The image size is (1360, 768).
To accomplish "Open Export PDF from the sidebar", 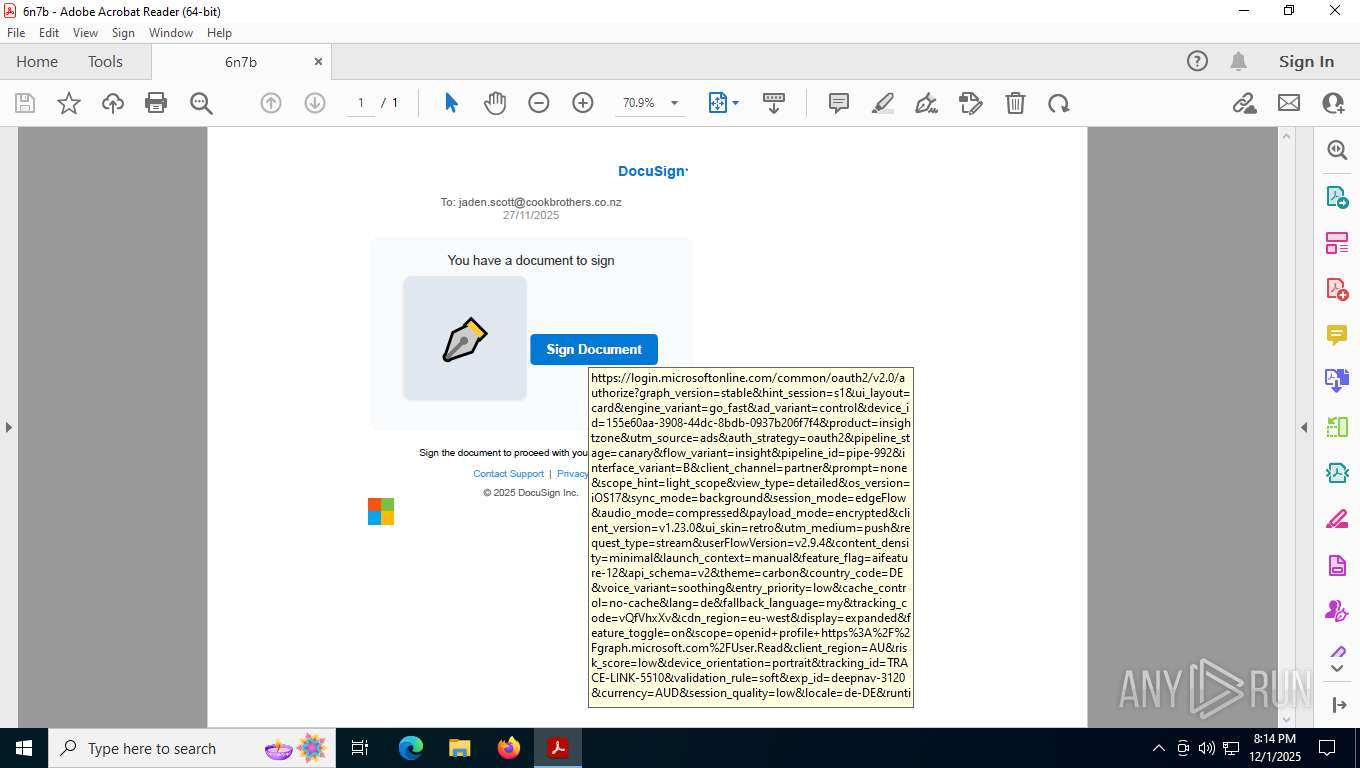I will click(x=1337, y=197).
